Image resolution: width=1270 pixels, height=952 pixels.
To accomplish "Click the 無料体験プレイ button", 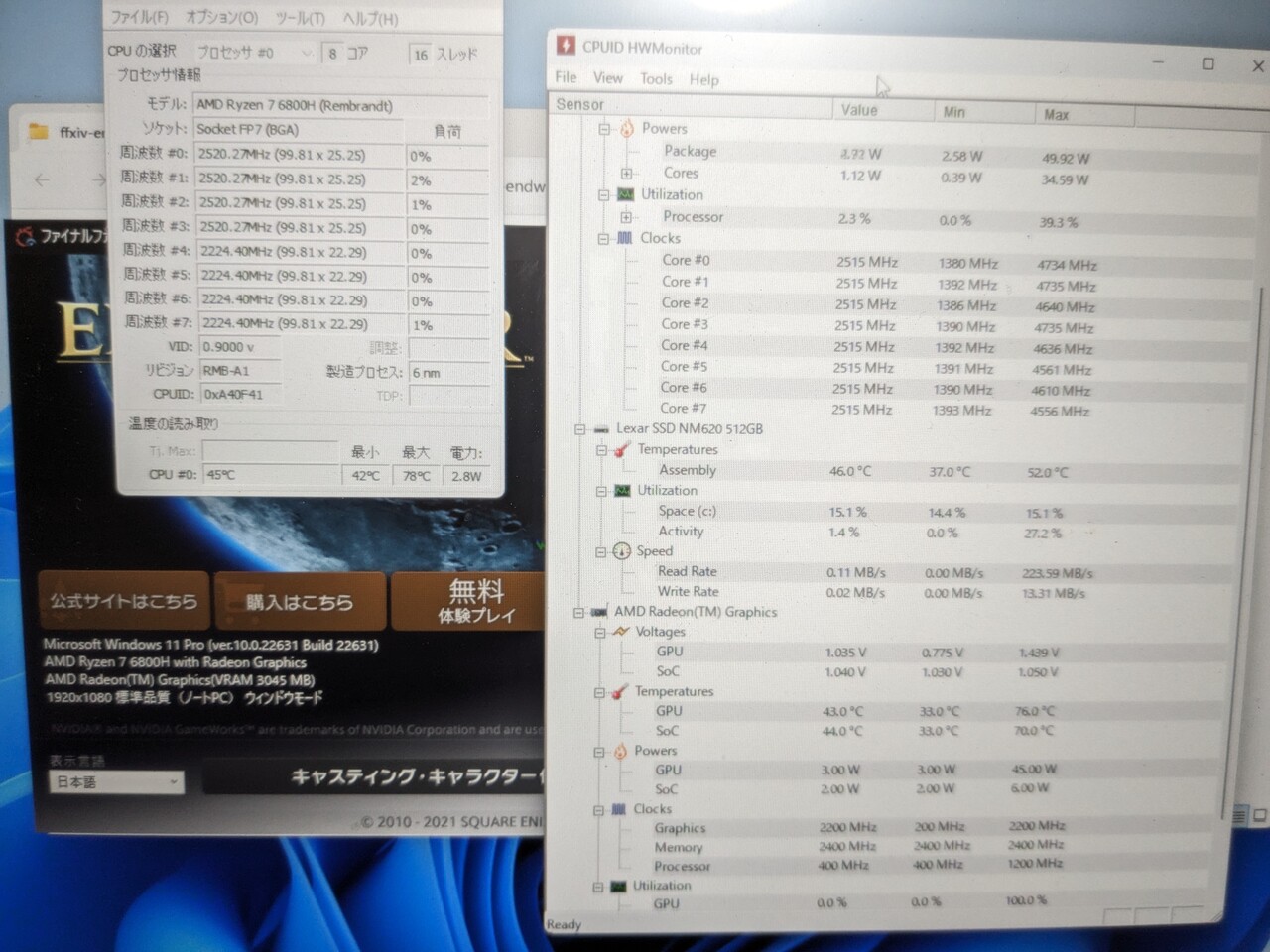I will tap(467, 601).
